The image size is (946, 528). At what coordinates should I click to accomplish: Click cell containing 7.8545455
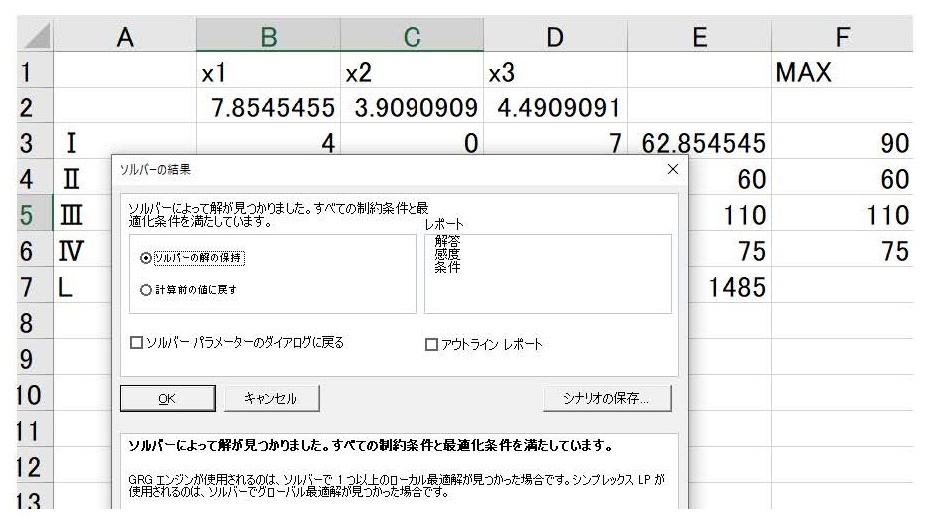268,109
